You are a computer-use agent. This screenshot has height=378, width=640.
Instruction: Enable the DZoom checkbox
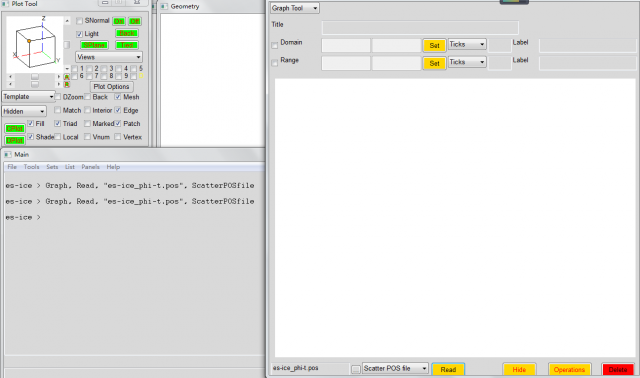58,97
